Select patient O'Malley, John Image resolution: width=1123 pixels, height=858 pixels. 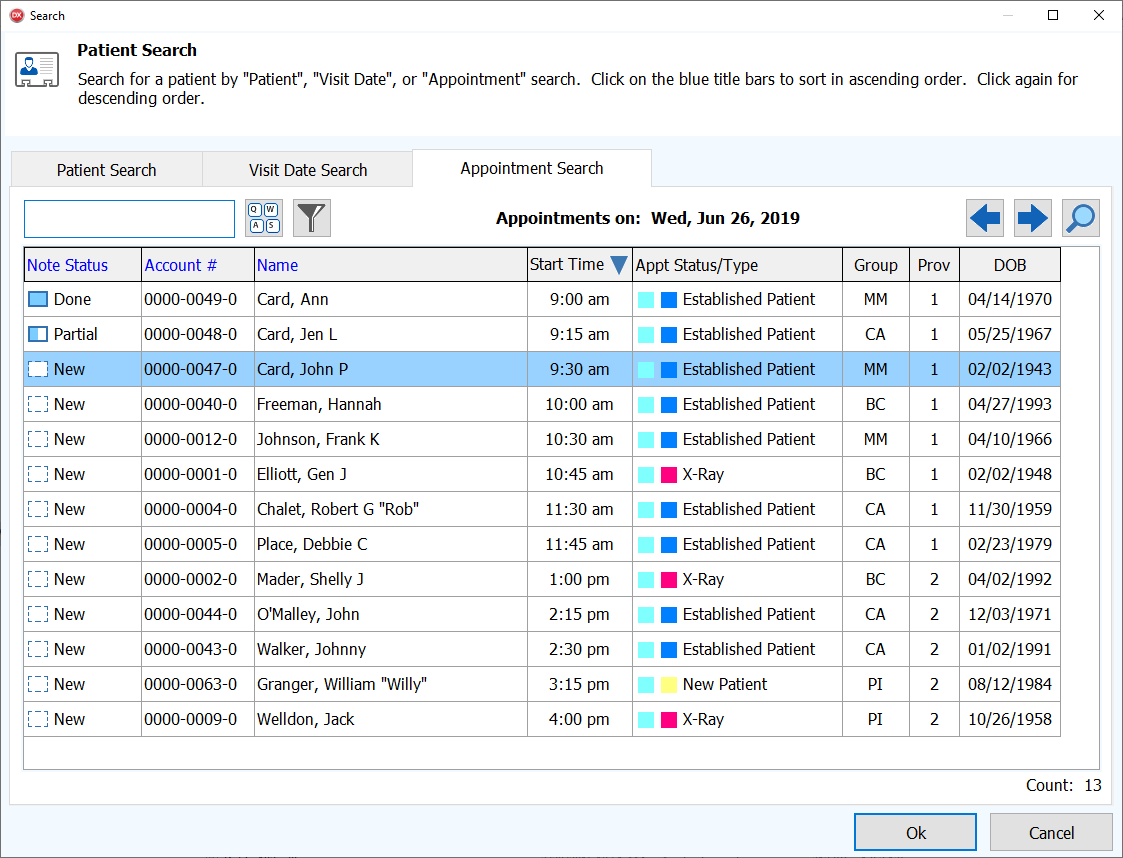click(x=308, y=614)
